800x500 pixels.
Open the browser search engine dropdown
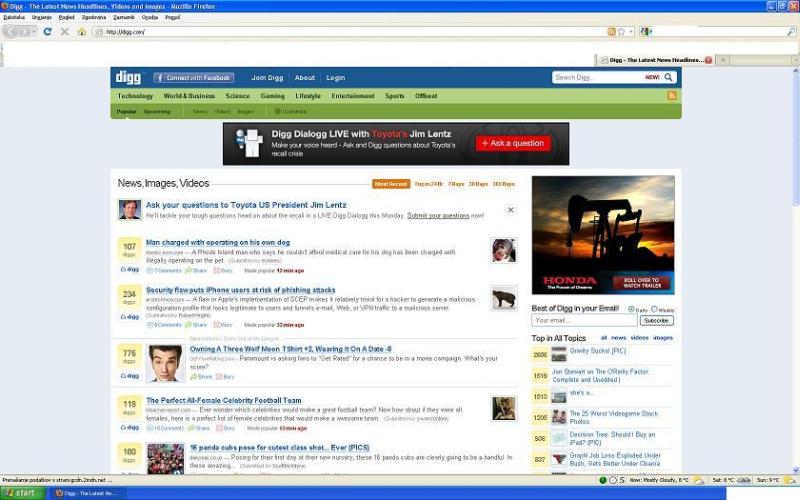(x=646, y=32)
